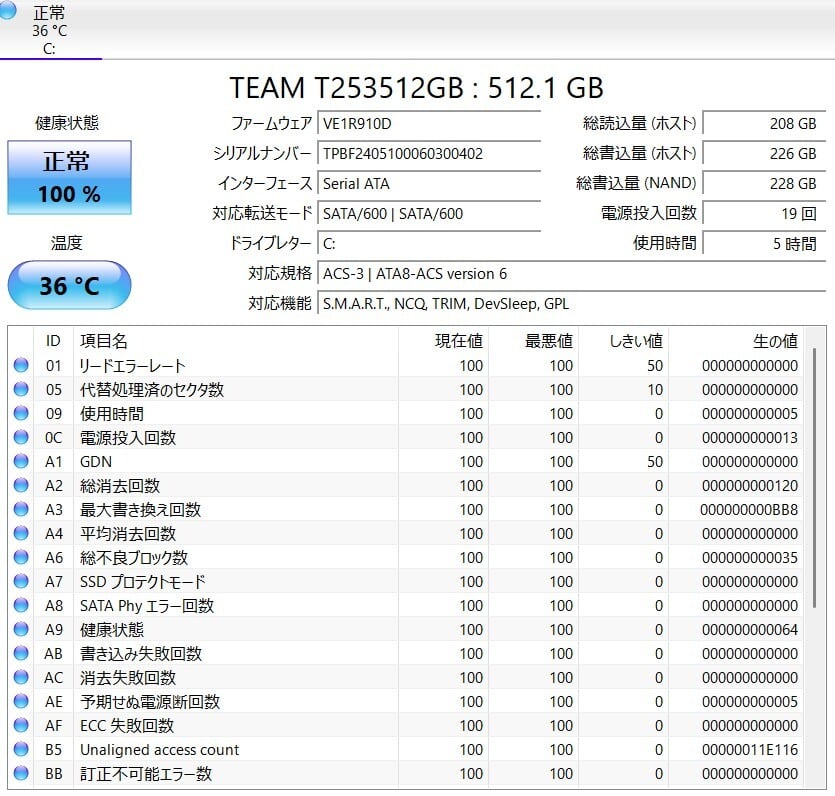
Task: Click status orb for ECC 失敗回数 row
Action: (20, 726)
